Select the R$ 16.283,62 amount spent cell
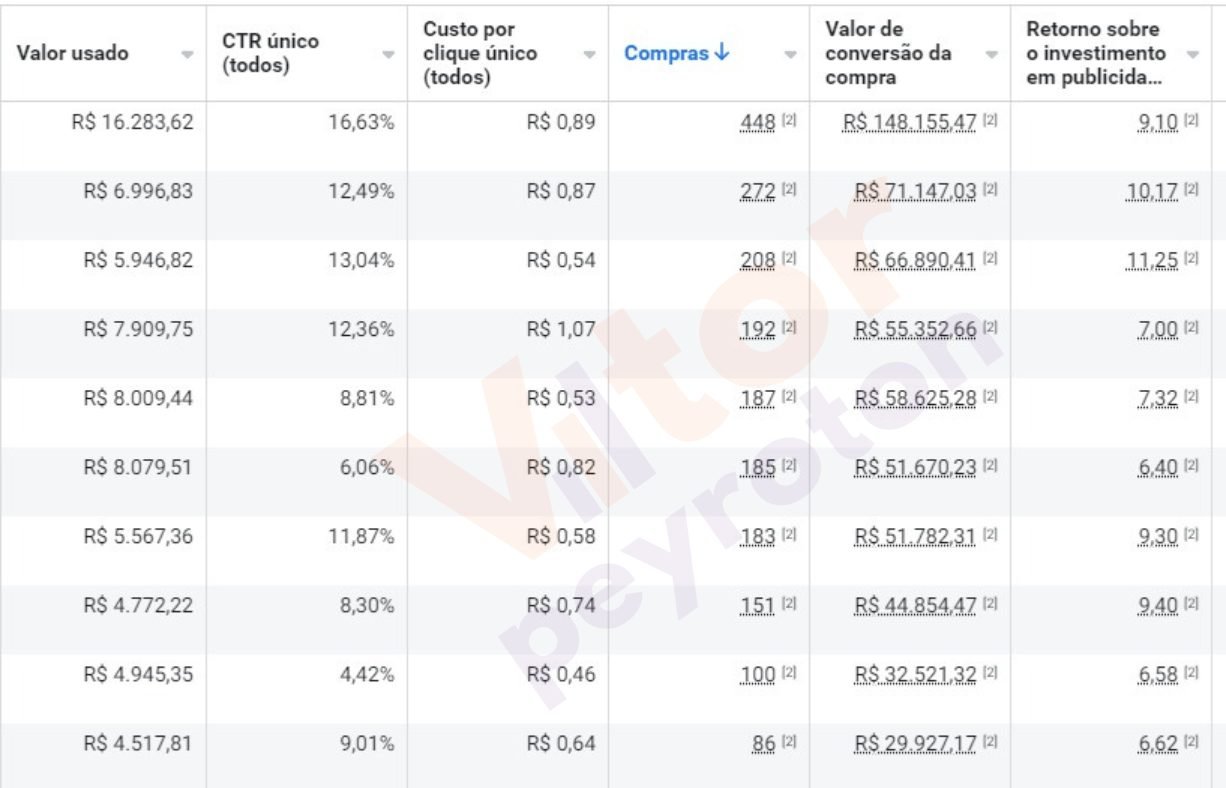The height and width of the screenshot is (788, 1226). (138, 122)
